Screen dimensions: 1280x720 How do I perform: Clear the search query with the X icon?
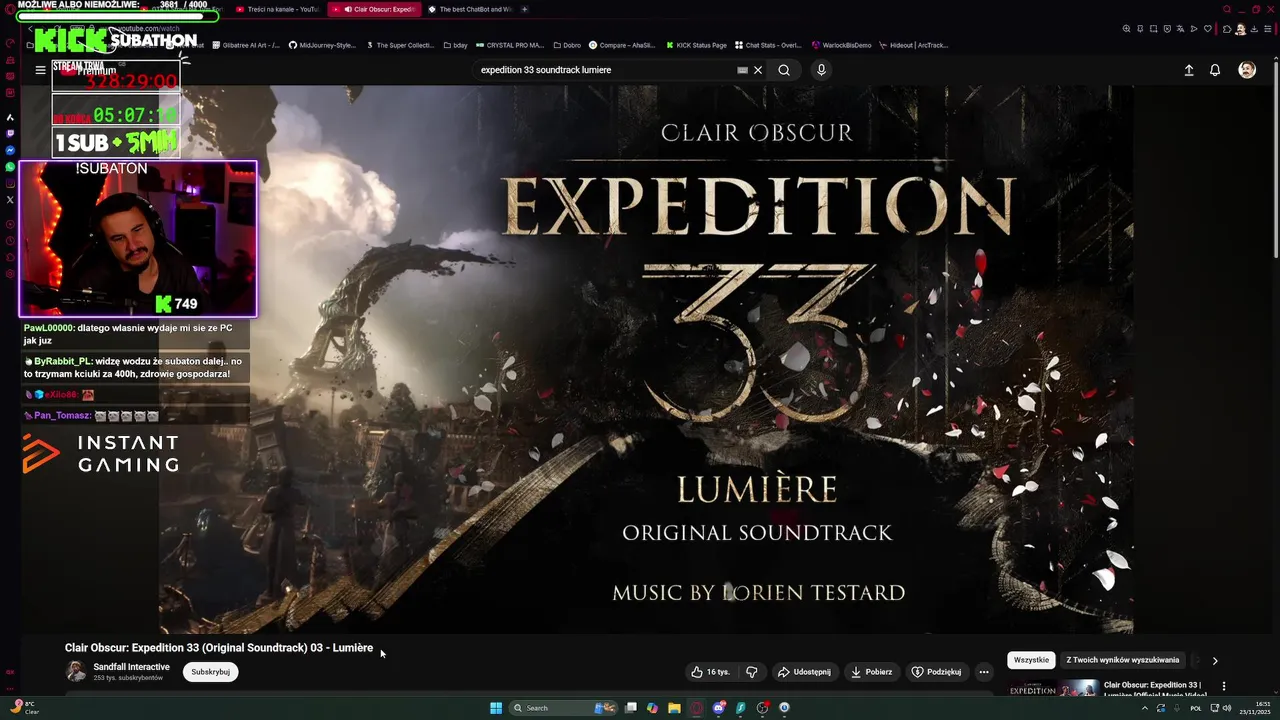pos(758,70)
